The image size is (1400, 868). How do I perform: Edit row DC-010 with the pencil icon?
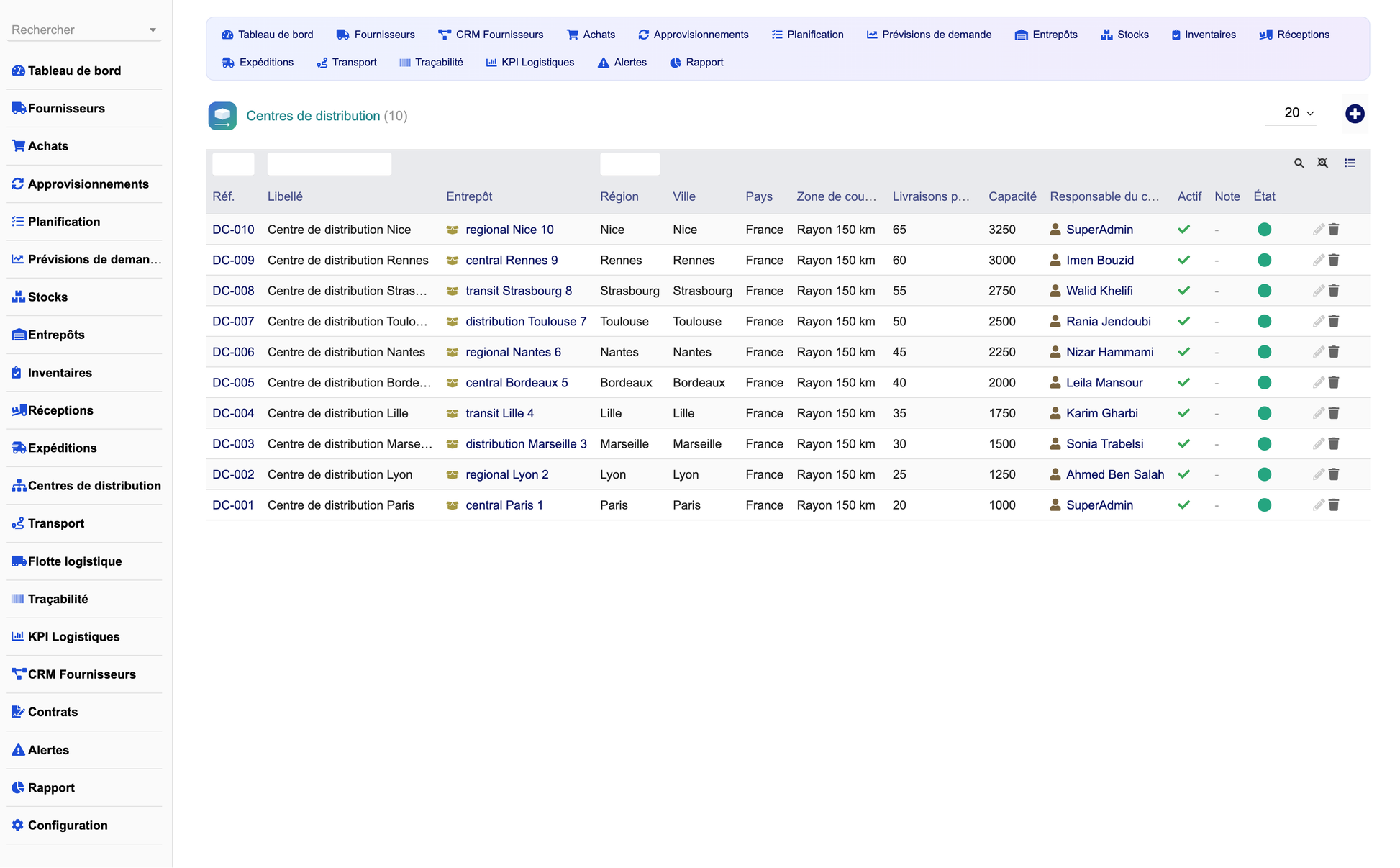[1318, 230]
